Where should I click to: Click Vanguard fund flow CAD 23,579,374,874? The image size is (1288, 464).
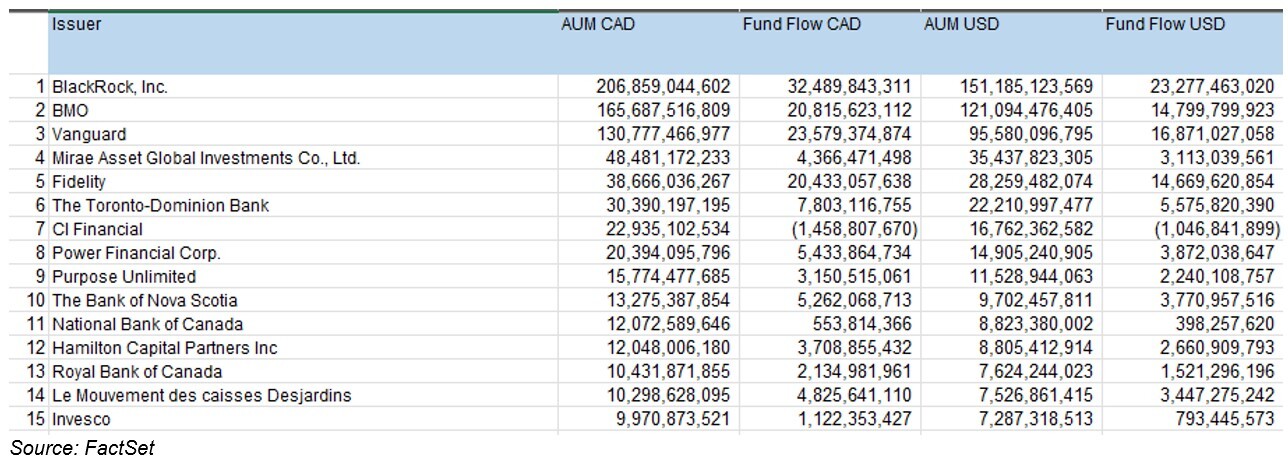click(x=851, y=134)
